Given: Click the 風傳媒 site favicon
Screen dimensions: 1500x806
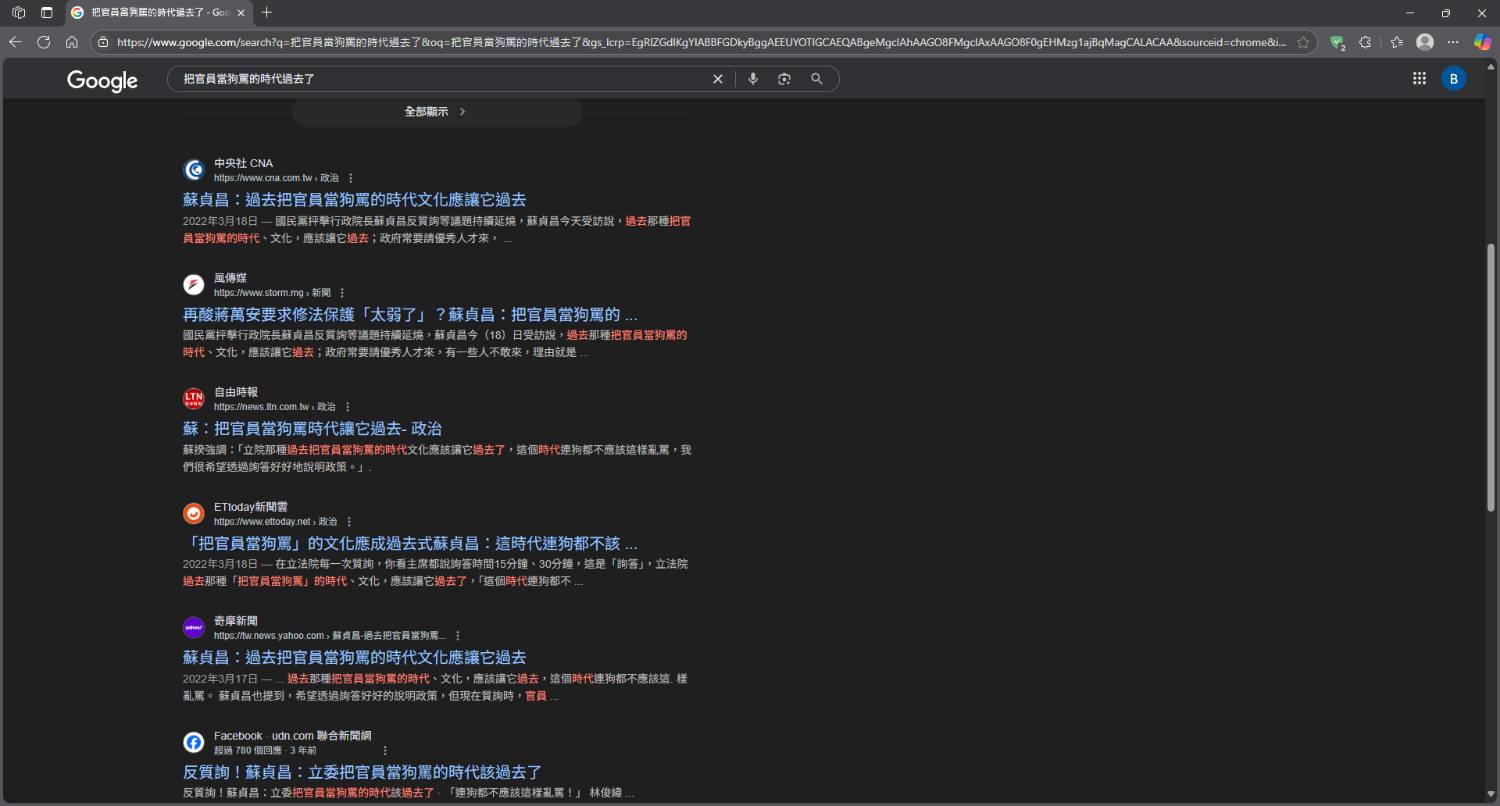Looking at the screenshot, I should [194, 285].
